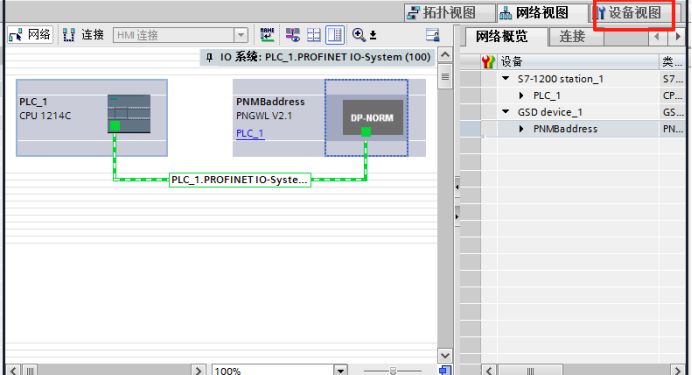Image resolution: width=692 pixels, height=375 pixels.
Task: Expand the PNMBaddress tree node
Action: [x=521, y=129]
